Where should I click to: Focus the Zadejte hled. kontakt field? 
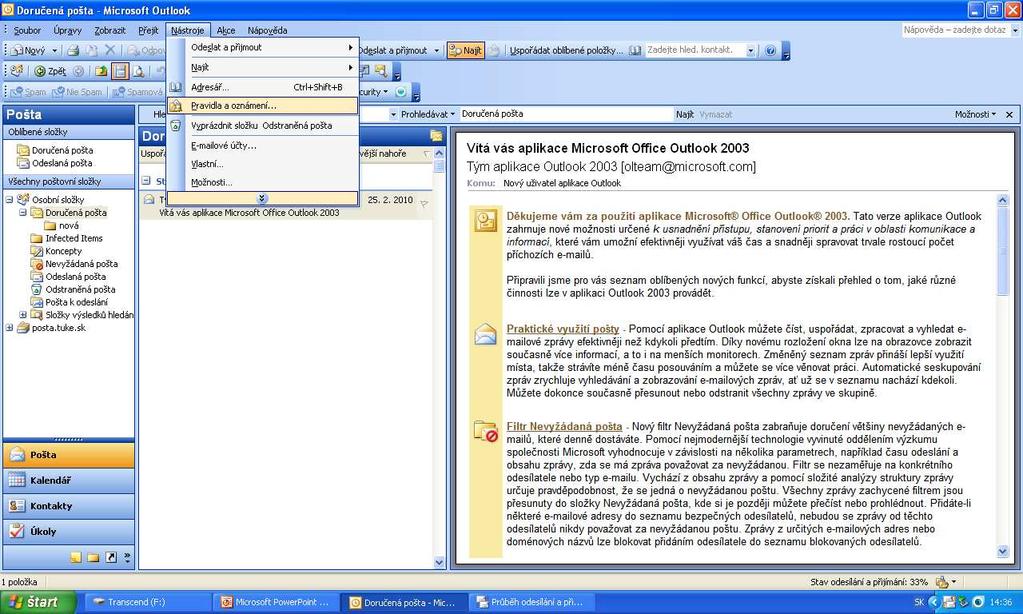[x=695, y=50]
